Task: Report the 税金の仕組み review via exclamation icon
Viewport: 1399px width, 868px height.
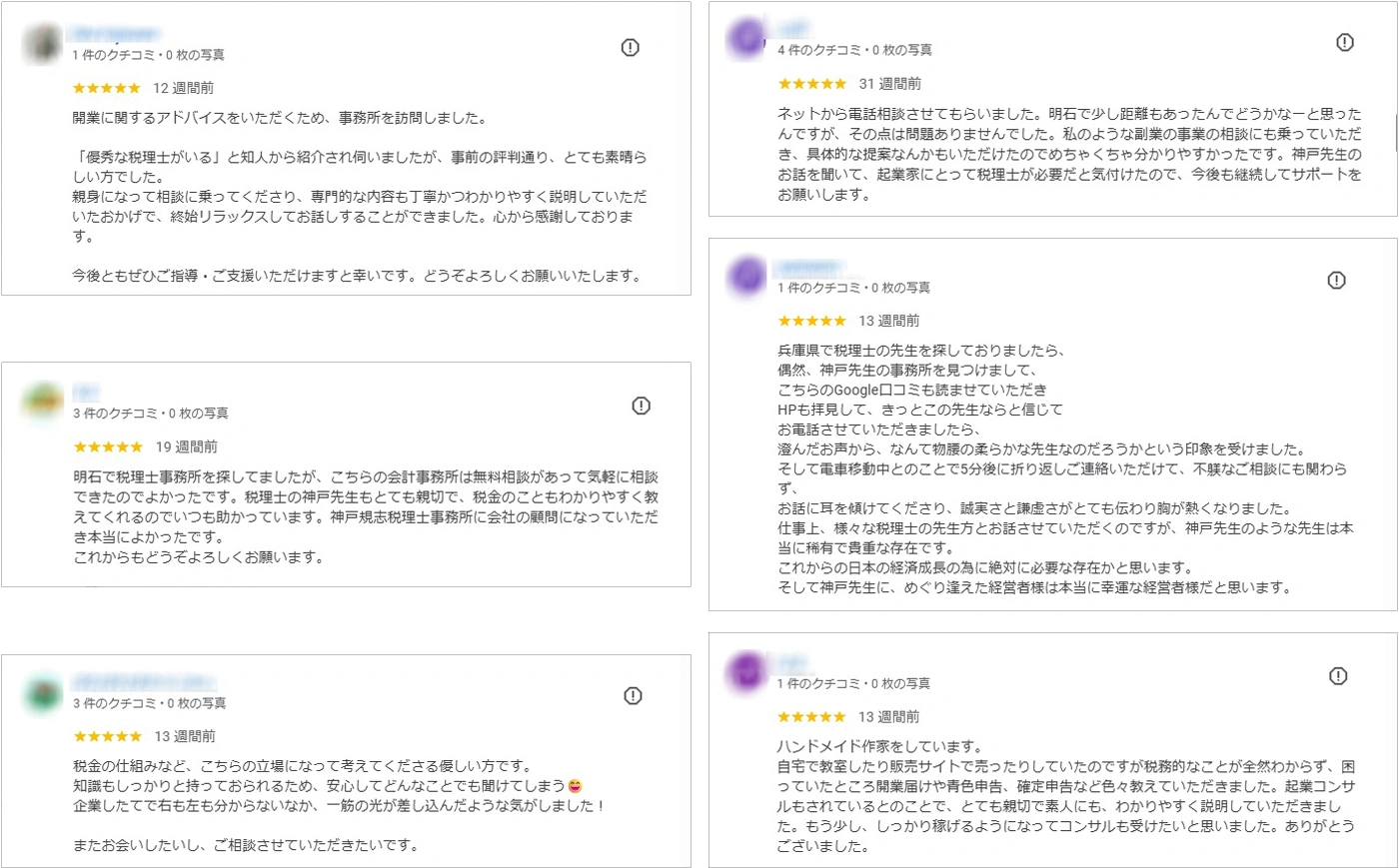Action: tap(633, 696)
